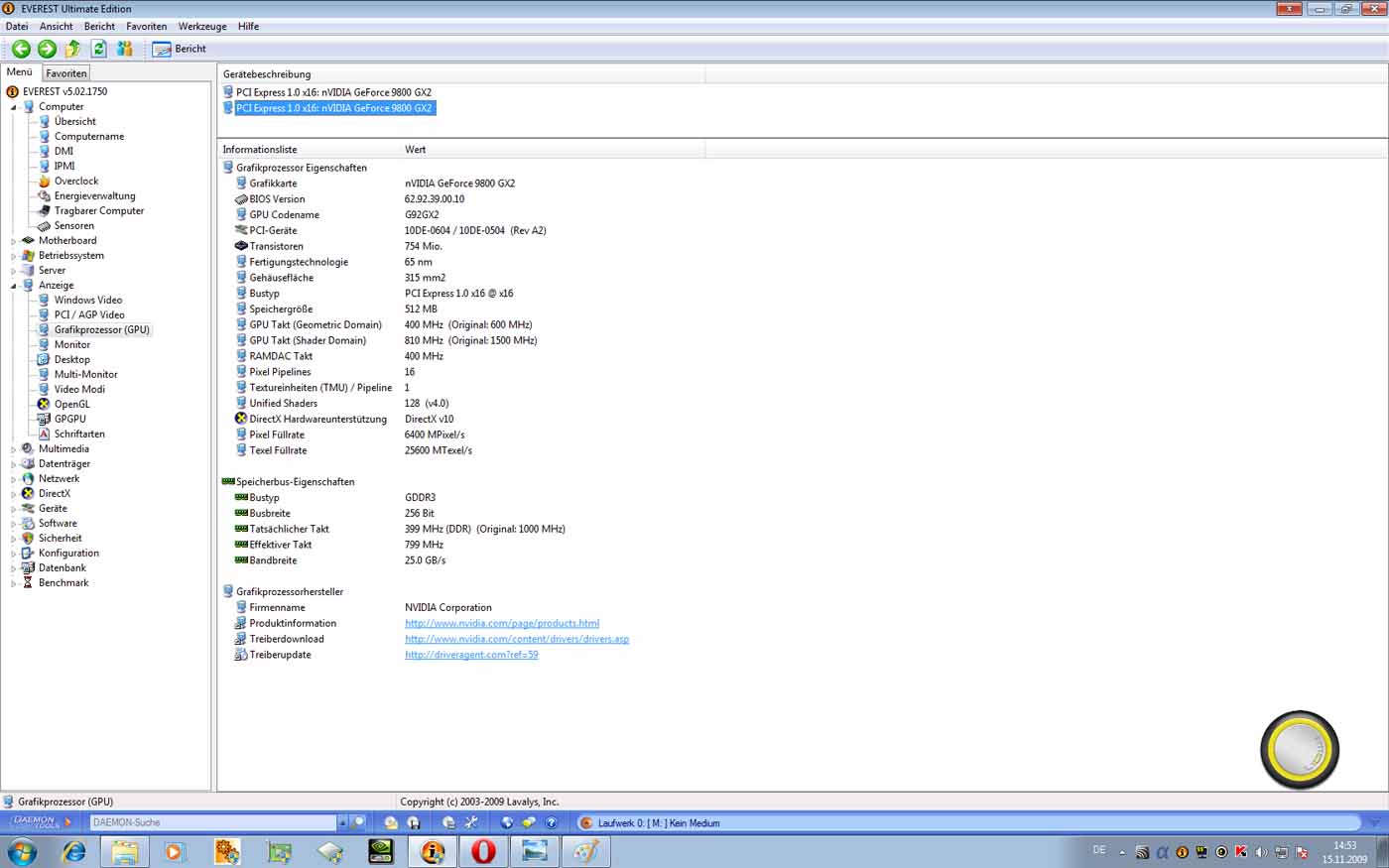Select the Sicherheit tree item
Screen dimensions: 1389x868
point(61,539)
